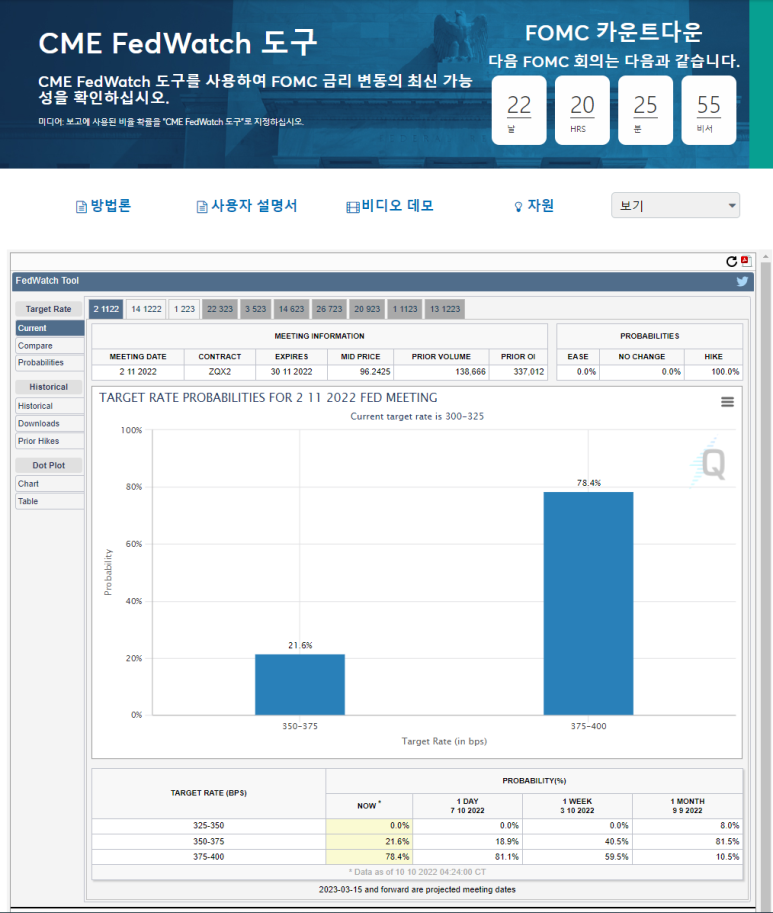Viewport: 773px width, 913px height.
Task: Click the 자원 link
Action: pyautogui.click(x=540, y=206)
